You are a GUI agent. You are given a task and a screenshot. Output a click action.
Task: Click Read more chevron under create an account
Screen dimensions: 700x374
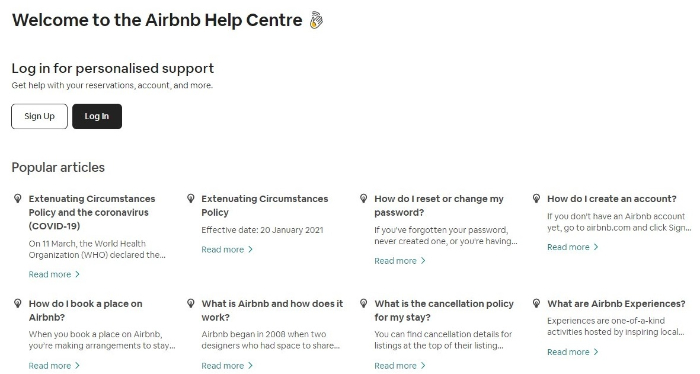596,247
